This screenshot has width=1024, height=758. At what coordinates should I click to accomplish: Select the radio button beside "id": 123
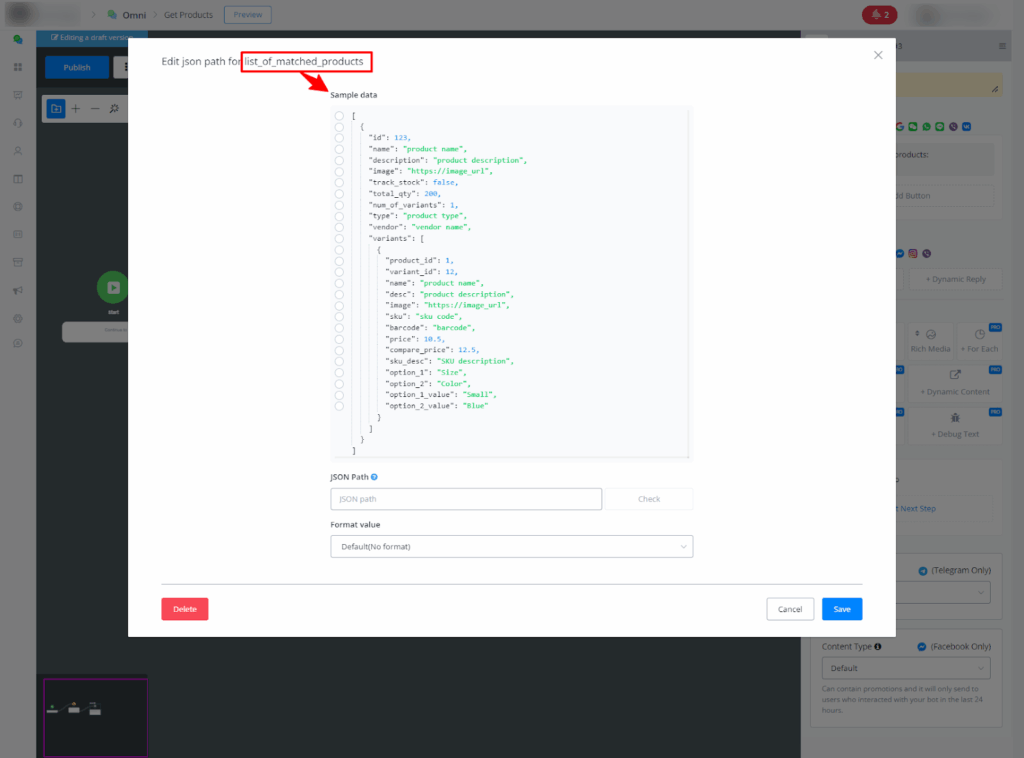(x=340, y=138)
